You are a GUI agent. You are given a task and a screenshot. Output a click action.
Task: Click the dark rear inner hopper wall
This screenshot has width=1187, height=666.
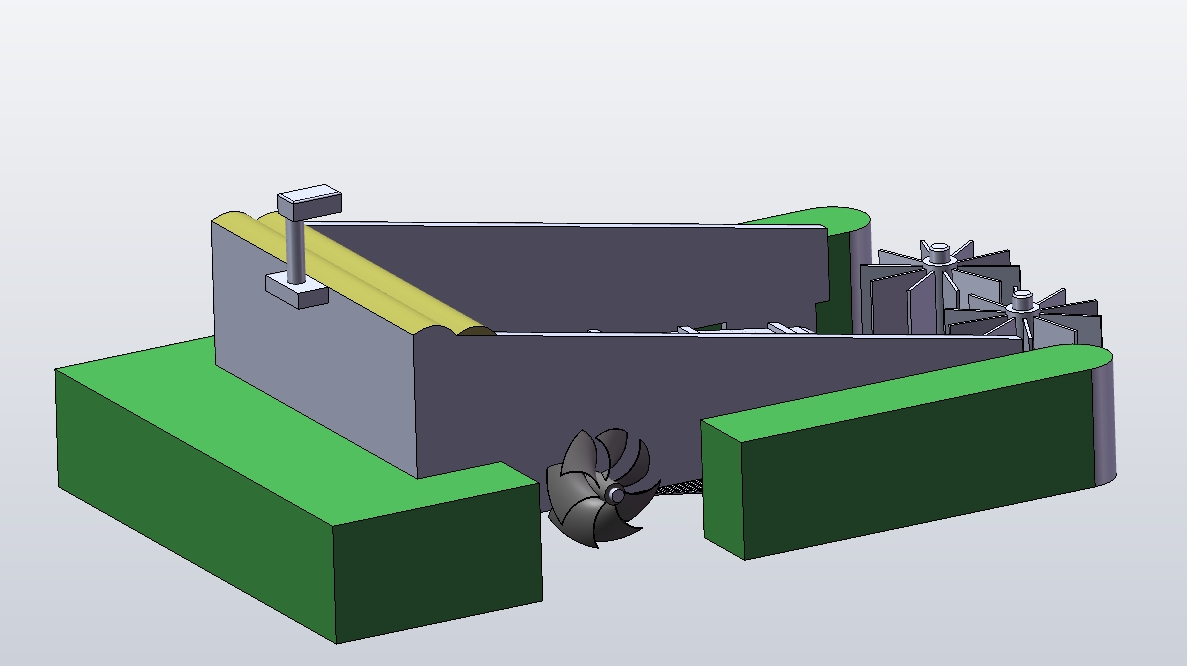[x=575, y=279]
